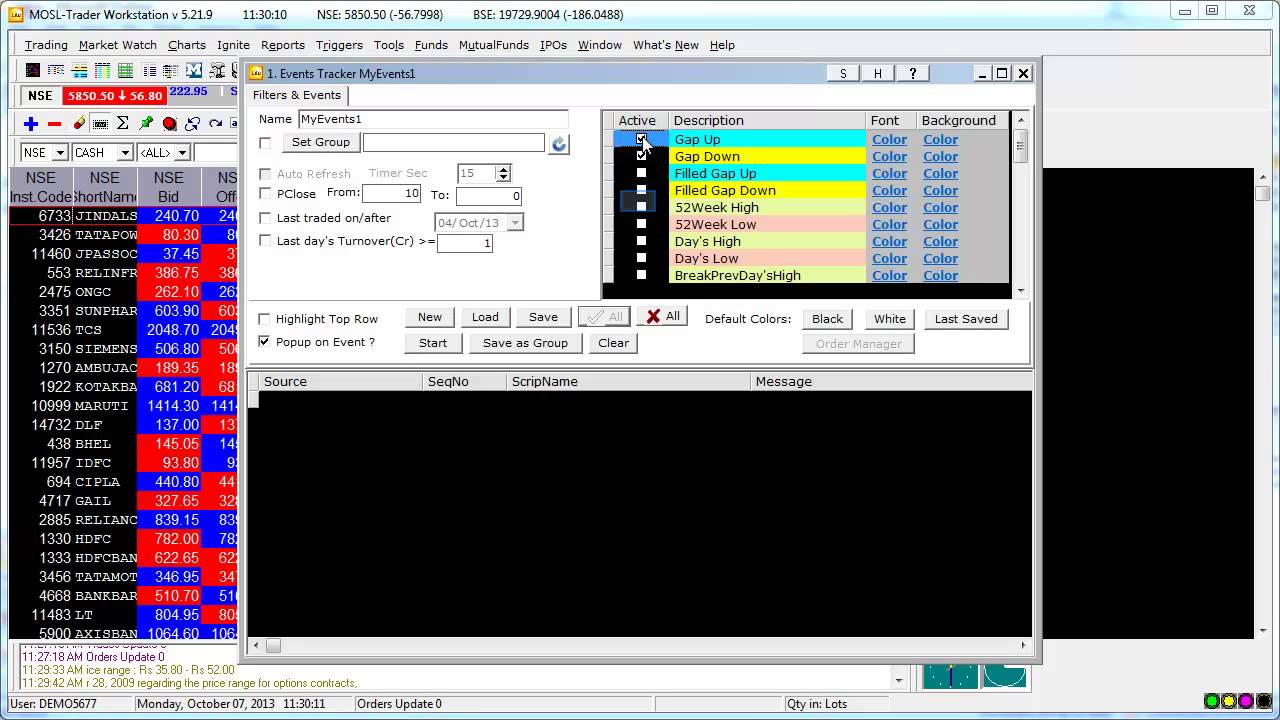Click the red minus remove-scrip icon
This screenshot has width=1280, height=720.
(x=54, y=124)
